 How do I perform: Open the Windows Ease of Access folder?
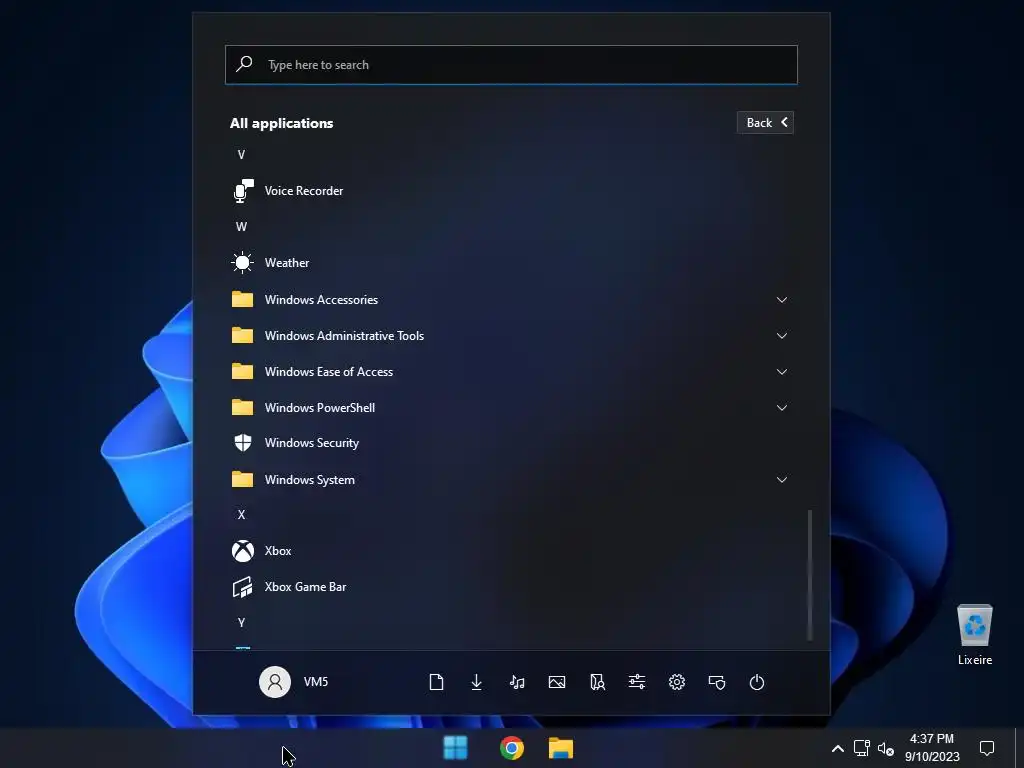click(x=513, y=372)
